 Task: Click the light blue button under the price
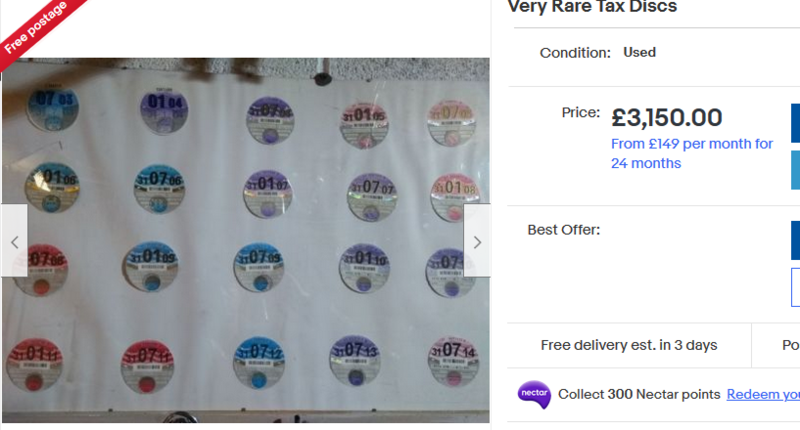(x=795, y=170)
